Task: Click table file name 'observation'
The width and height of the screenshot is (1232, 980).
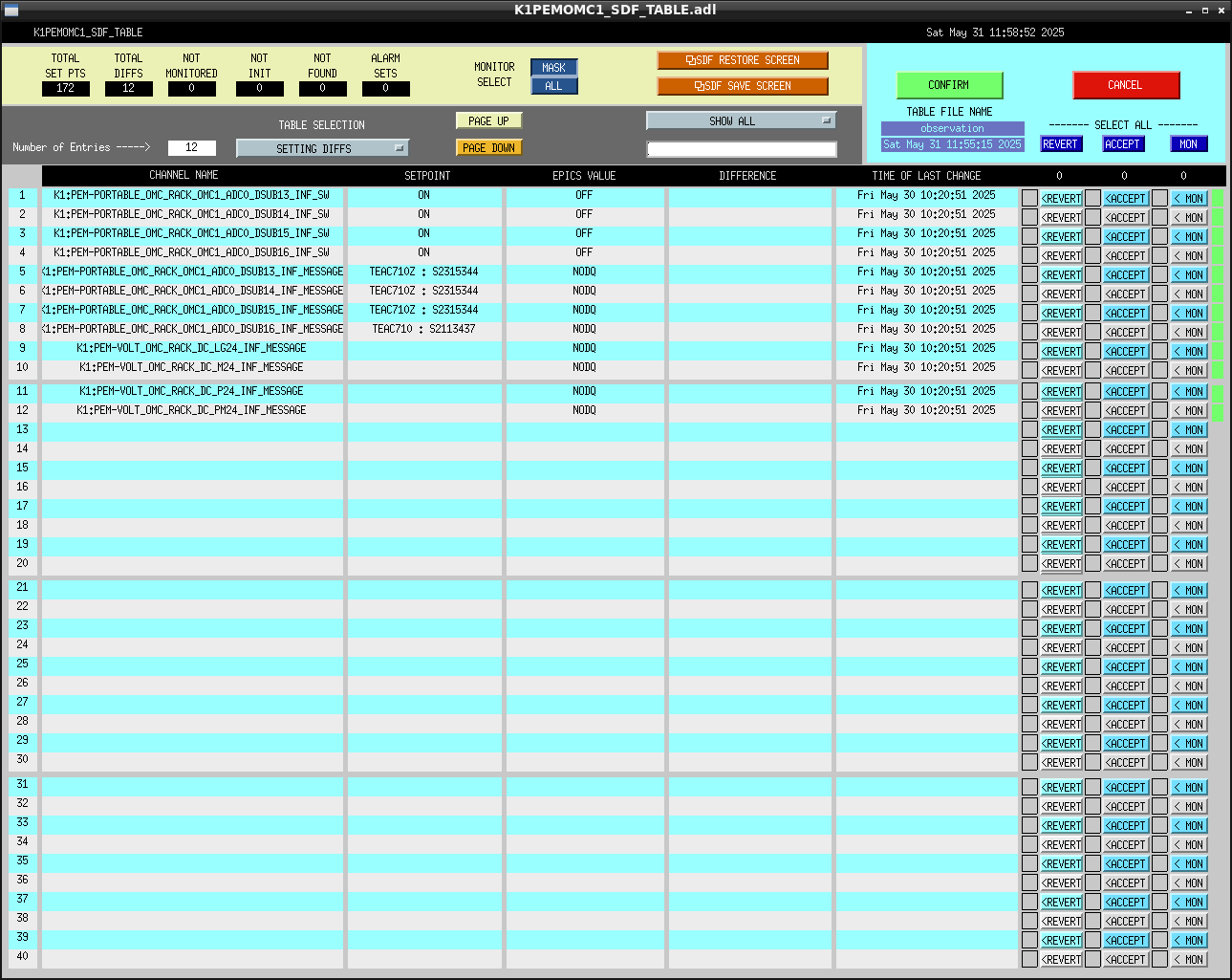Action: pyautogui.click(x=953, y=128)
